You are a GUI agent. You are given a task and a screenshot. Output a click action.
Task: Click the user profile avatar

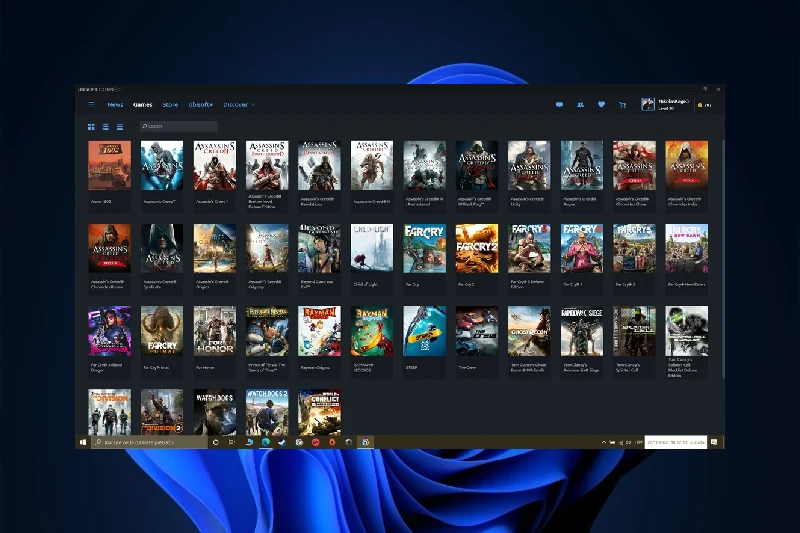point(648,104)
